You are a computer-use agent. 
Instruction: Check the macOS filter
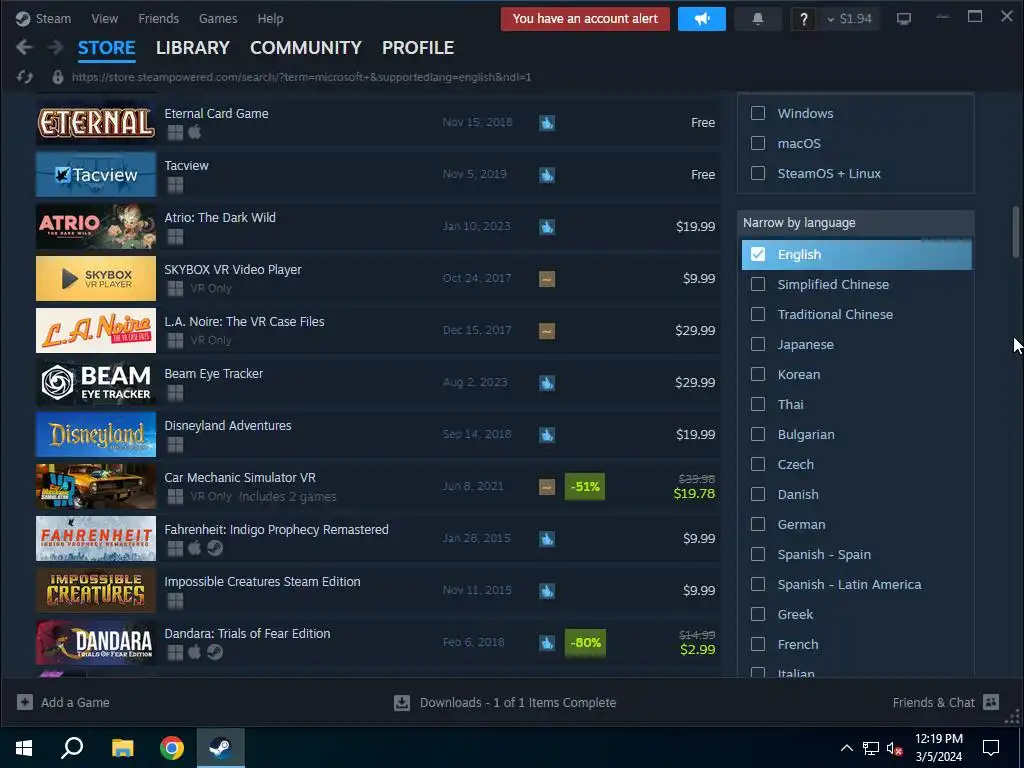point(758,143)
